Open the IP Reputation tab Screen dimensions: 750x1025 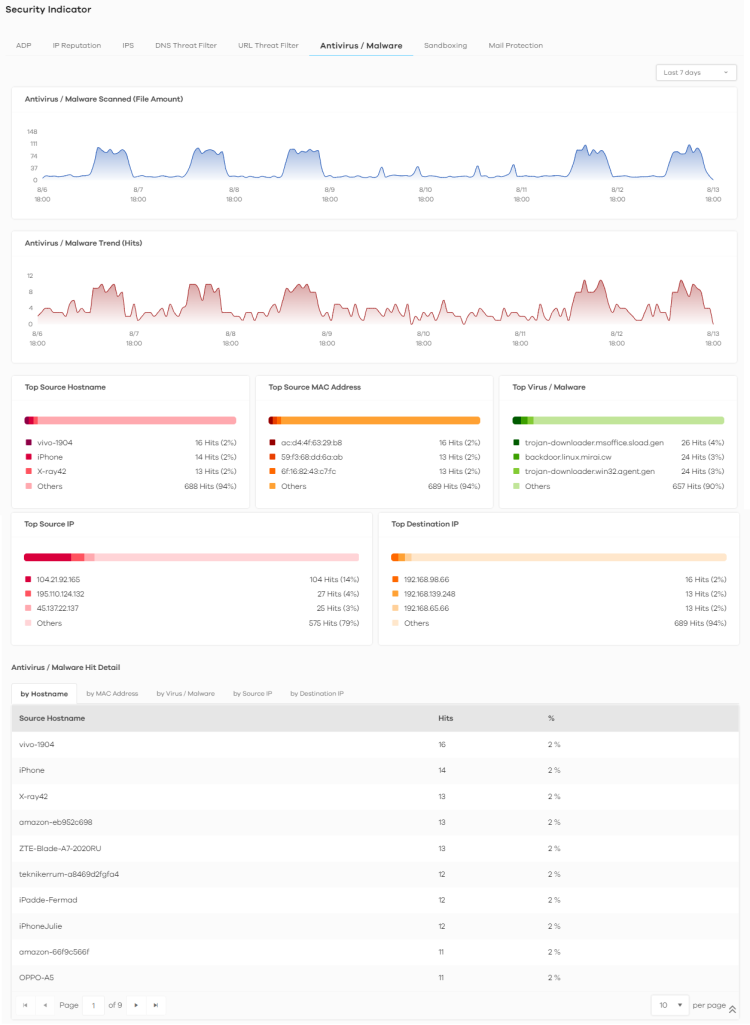pyautogui.click(x=77, y=45)
